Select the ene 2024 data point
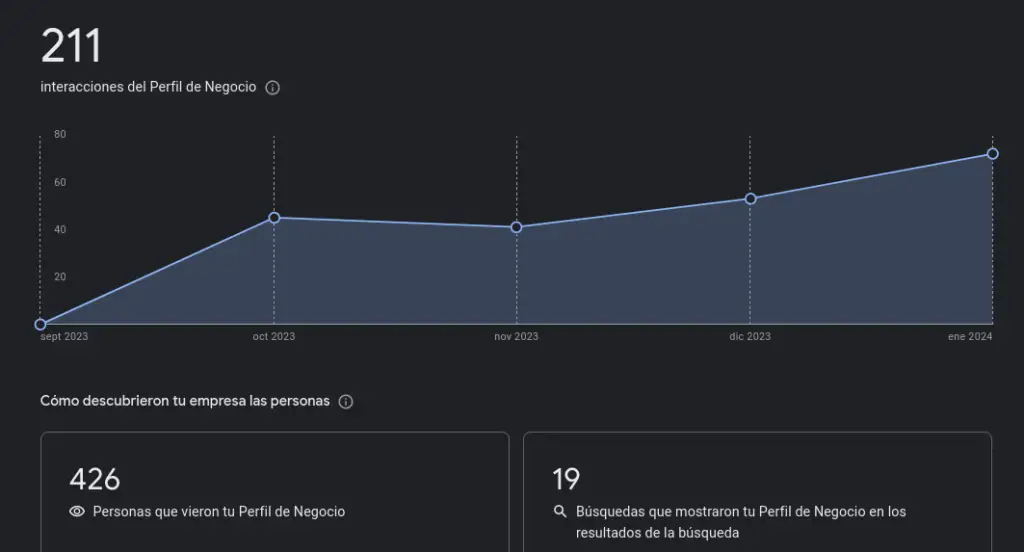The width and height of the screenshot is (1024, 552). click(x=992, y=154)
